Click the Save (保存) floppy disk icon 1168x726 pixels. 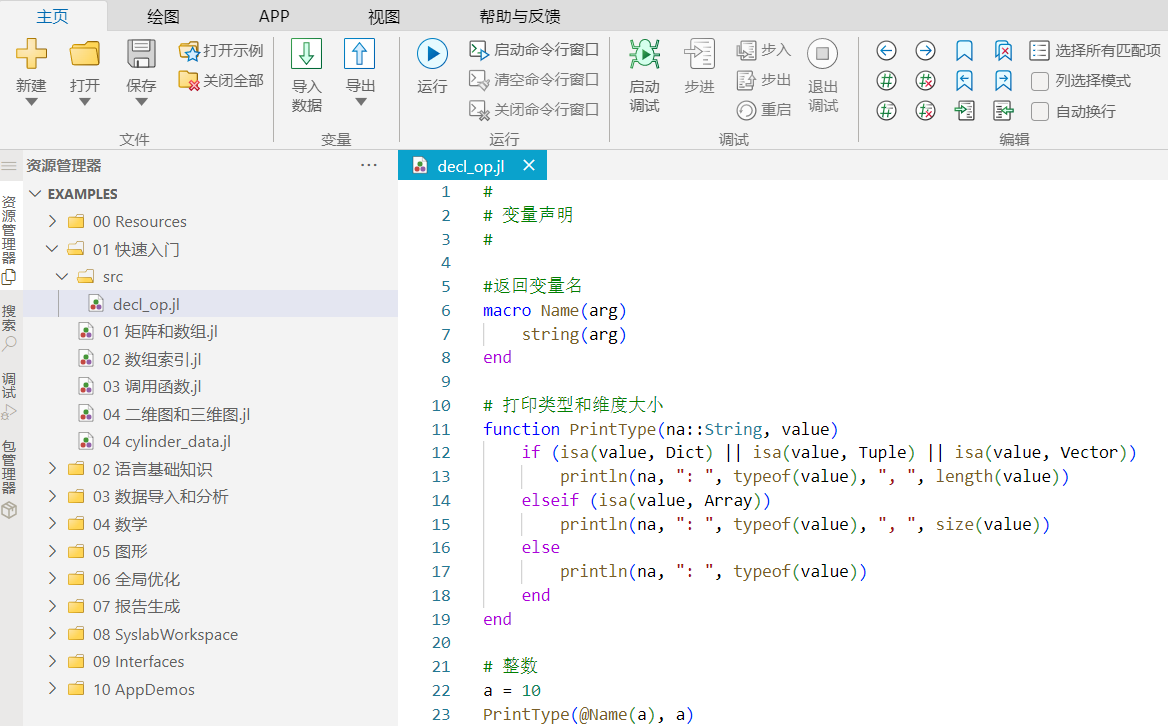tap(141, 54)
